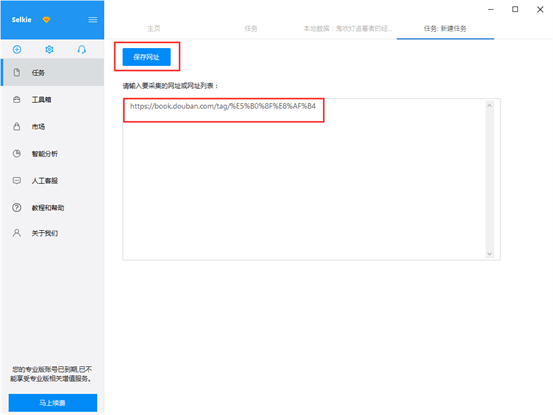Switch to the 任务 tab at top

coord(251,29)
